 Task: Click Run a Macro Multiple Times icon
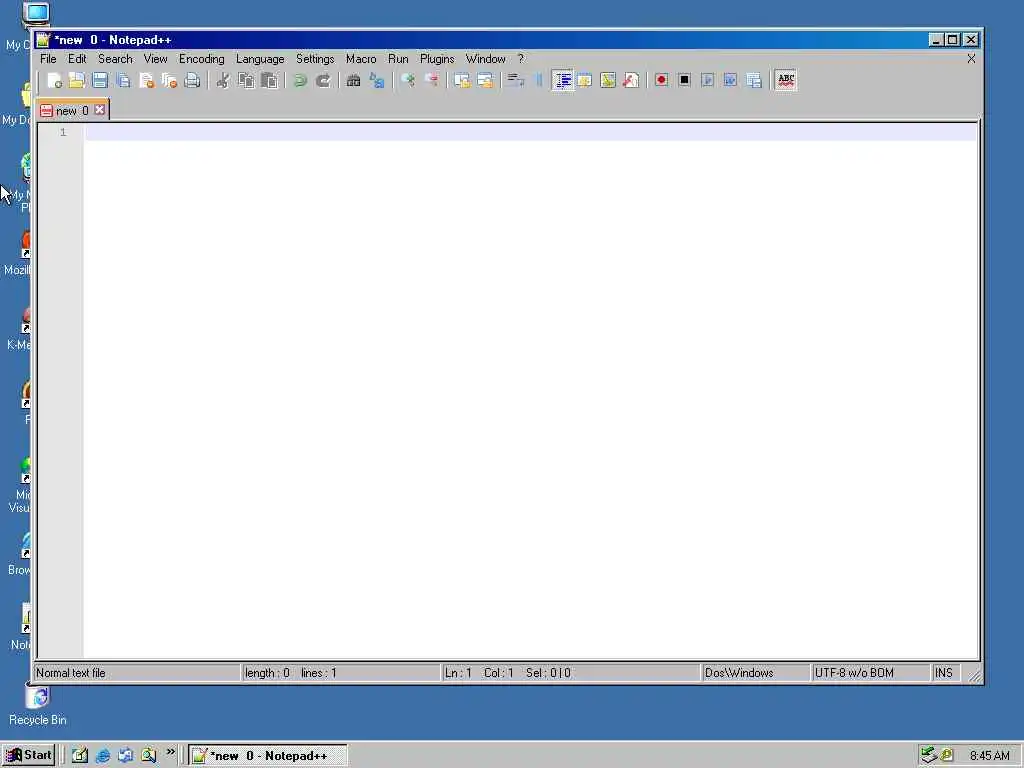730,80
